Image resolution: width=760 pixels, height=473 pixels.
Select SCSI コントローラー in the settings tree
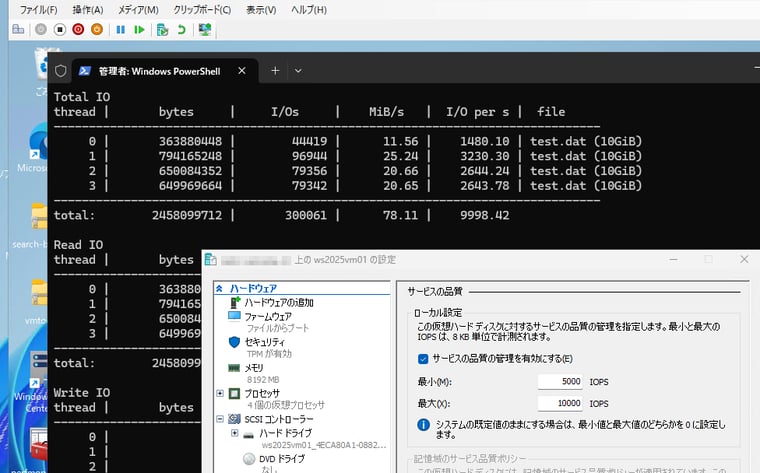279,419
